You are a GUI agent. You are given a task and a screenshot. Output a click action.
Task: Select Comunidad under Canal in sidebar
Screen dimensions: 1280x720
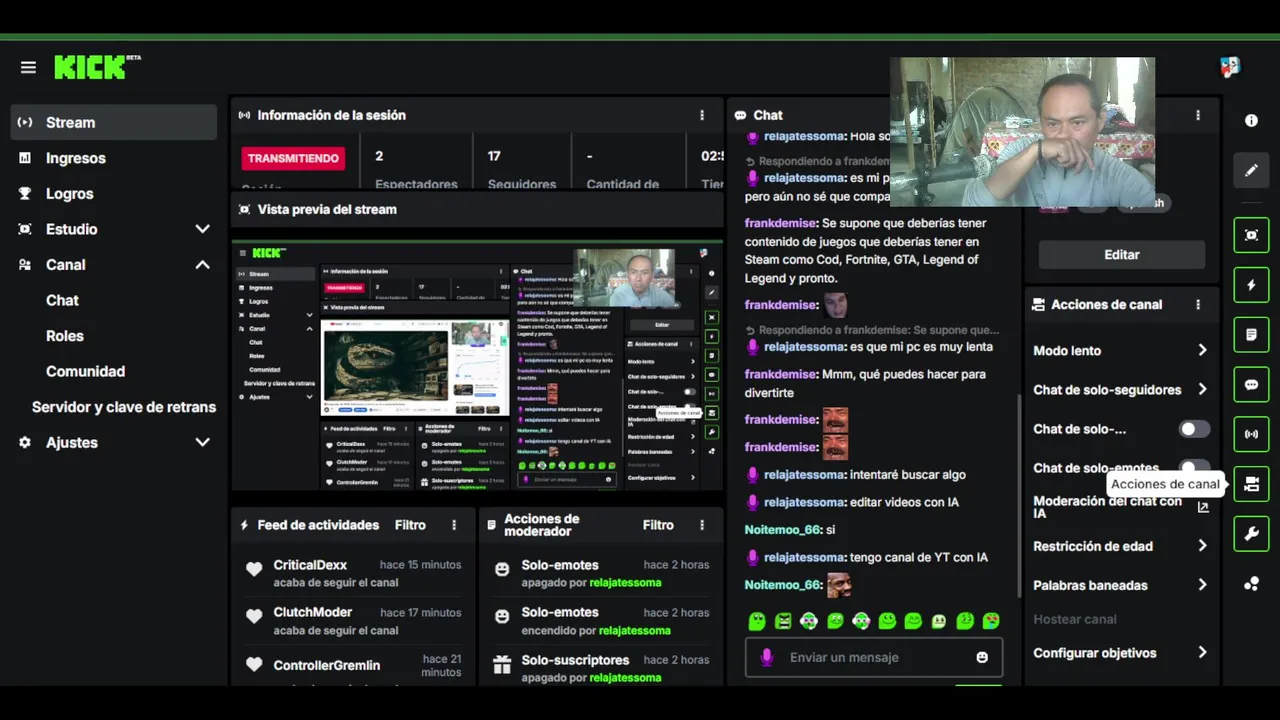coord(85,371)
